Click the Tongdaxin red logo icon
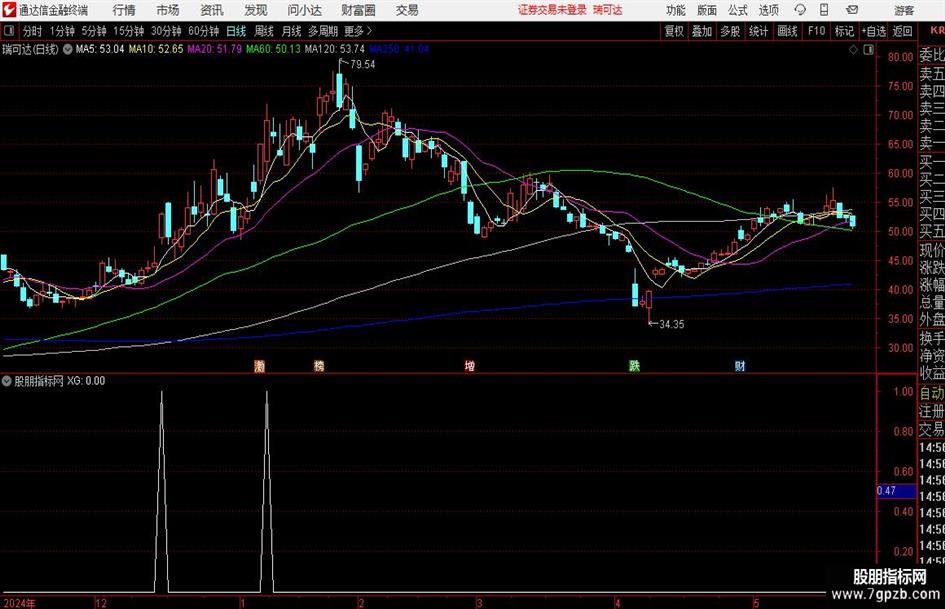The width and height of the screenshot is (945, 609). pos(8,10)
